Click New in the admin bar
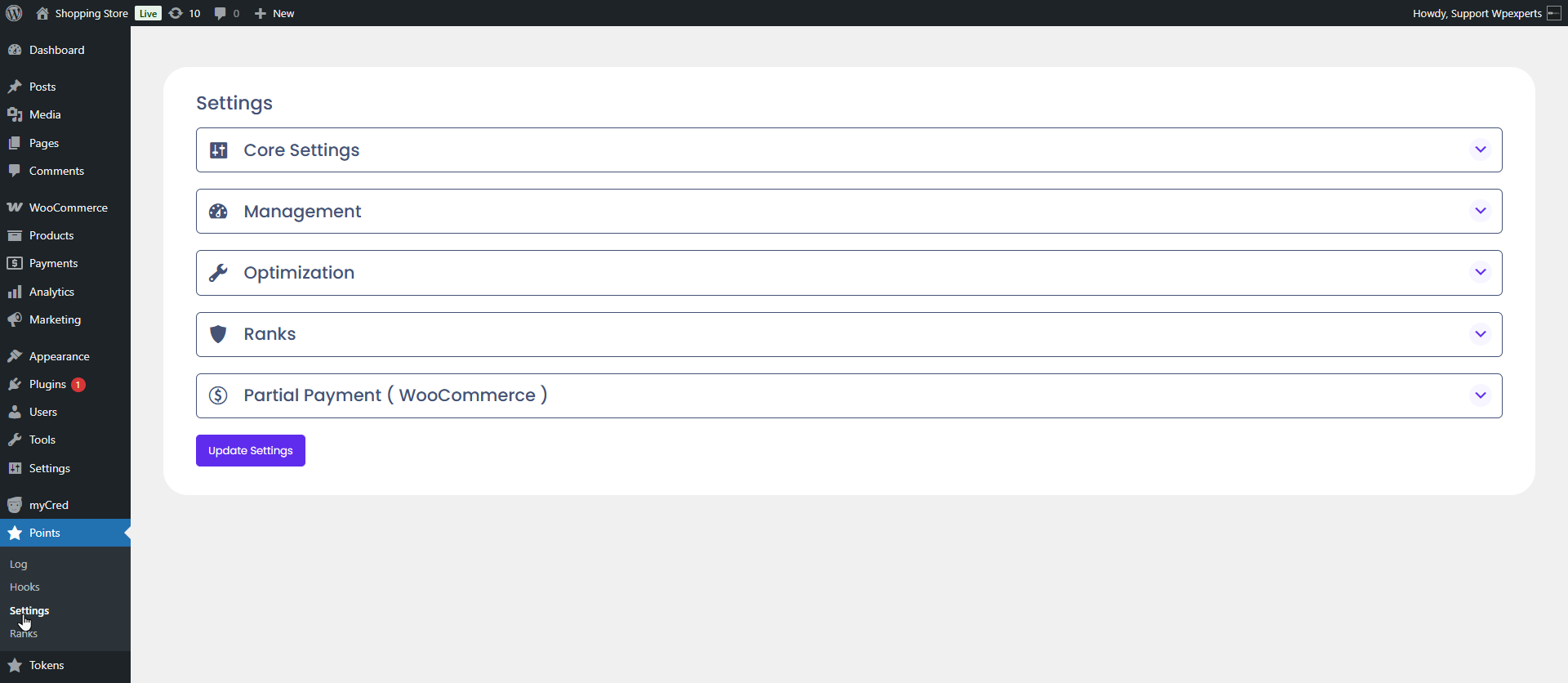 pyautogui.click(x=283, y=13)
